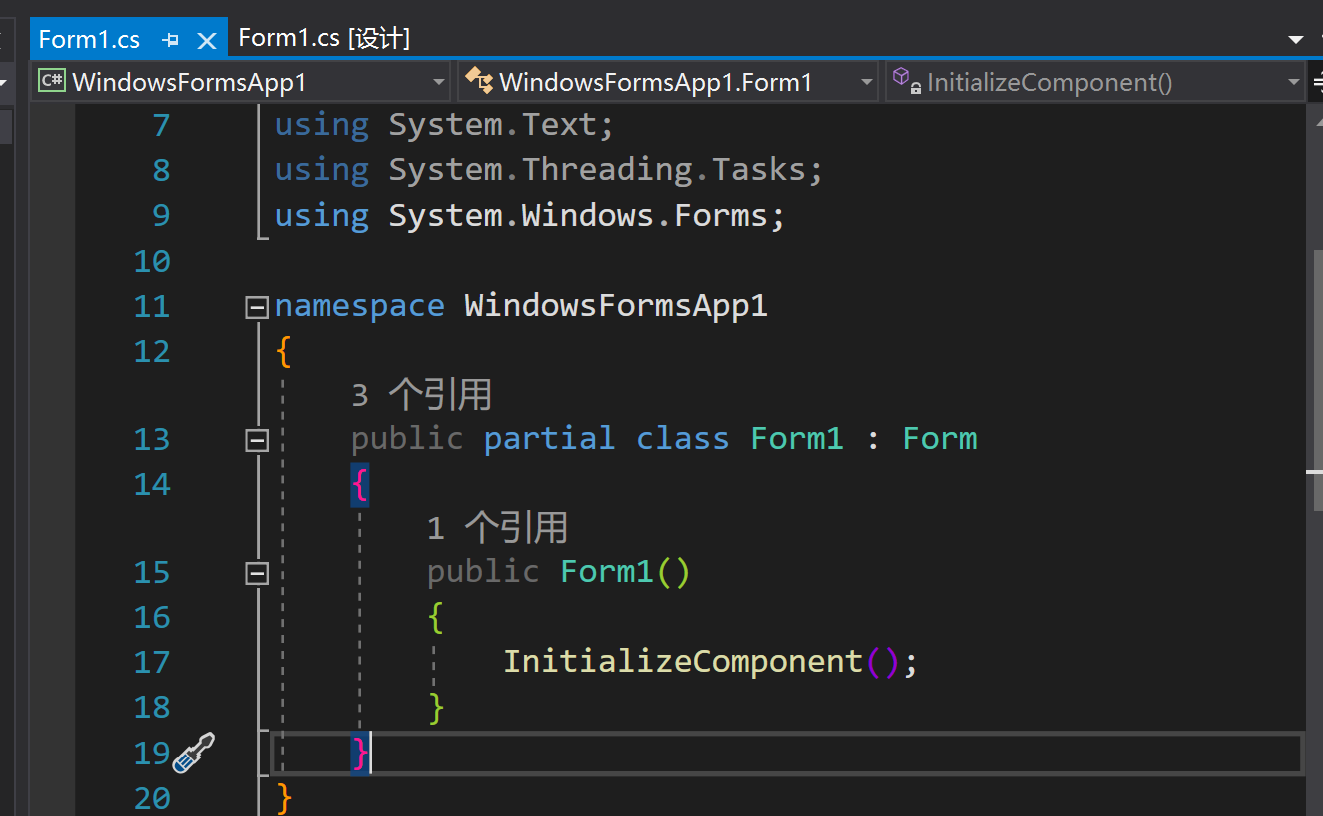
Task: Click System.Threading.Tasks in using line 8
Action: [x=597, y=170]
